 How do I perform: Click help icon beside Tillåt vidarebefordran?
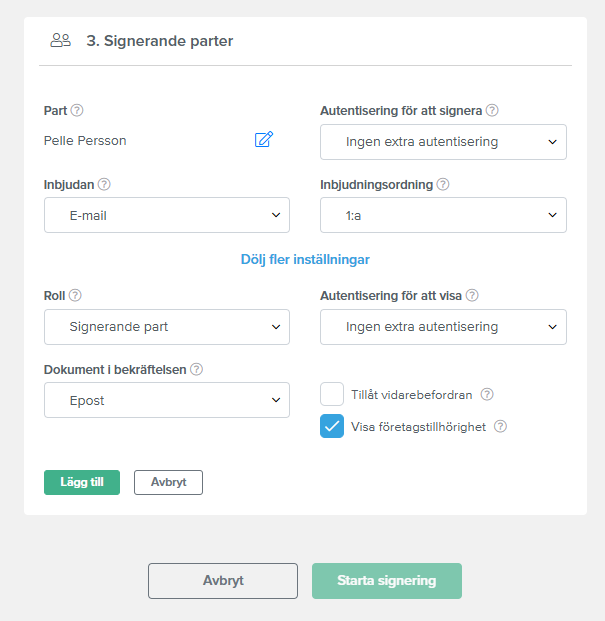[487, 394]
